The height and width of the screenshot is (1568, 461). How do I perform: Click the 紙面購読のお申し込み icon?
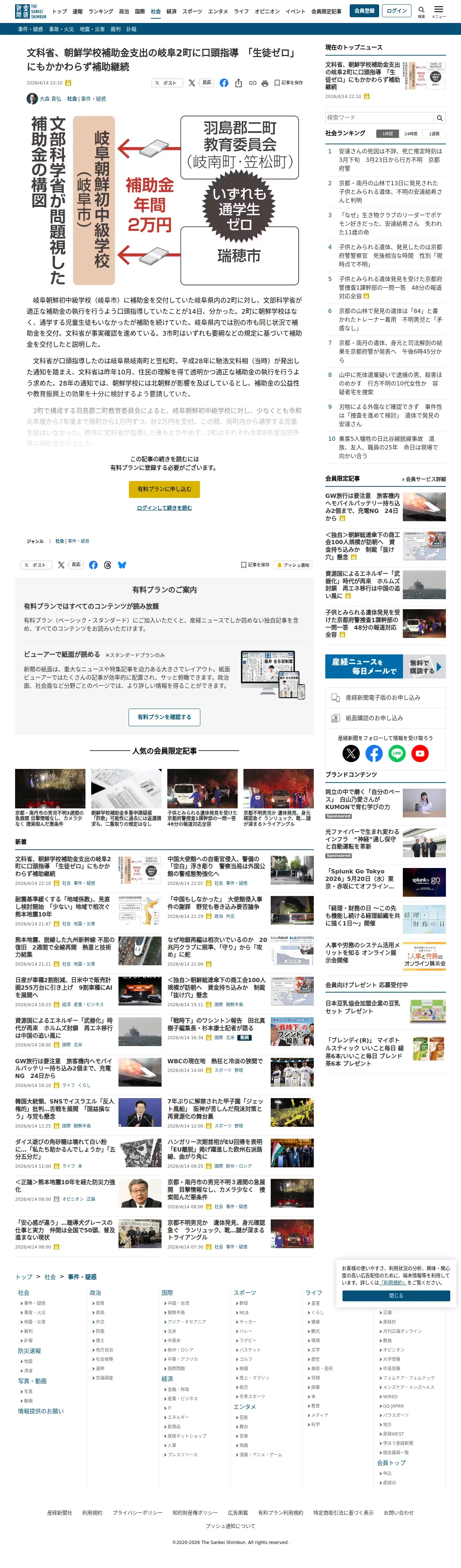point(336,718)
